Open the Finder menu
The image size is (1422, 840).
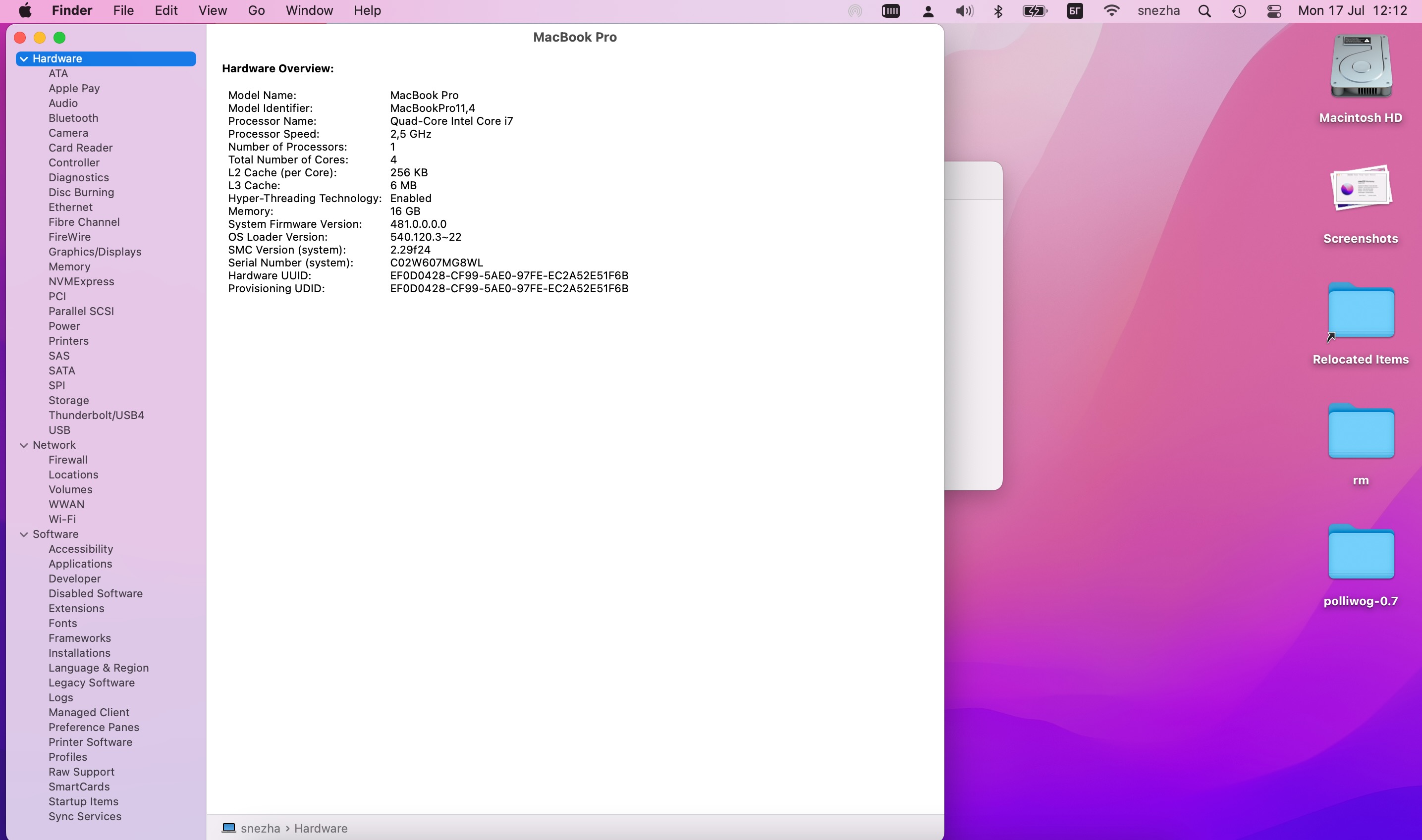coord(72,11)
